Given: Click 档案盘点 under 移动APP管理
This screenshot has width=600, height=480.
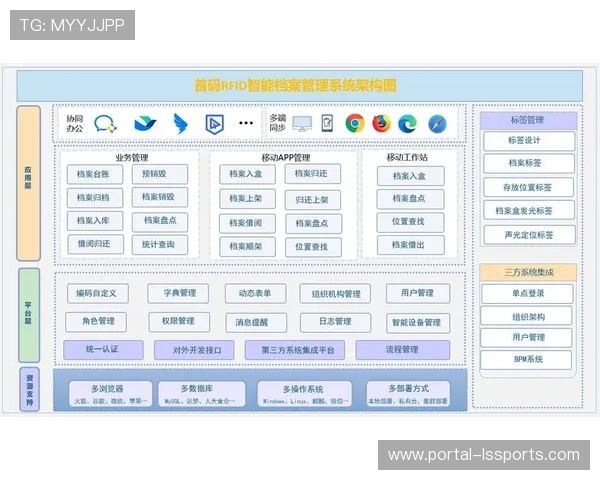Looking at the screenshot, I should (313, 224).
